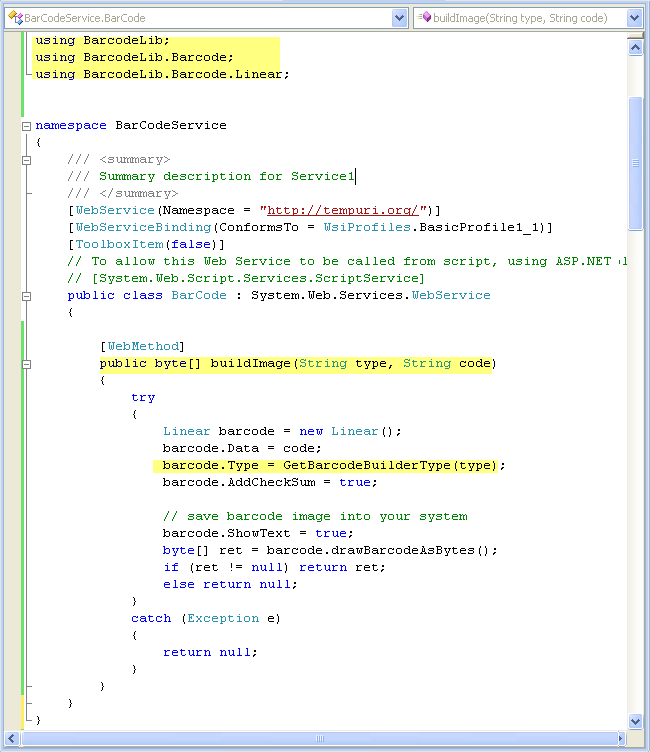Click the BasicProfile1_1 text
This screenshot has width=650, height=752.
478,227
